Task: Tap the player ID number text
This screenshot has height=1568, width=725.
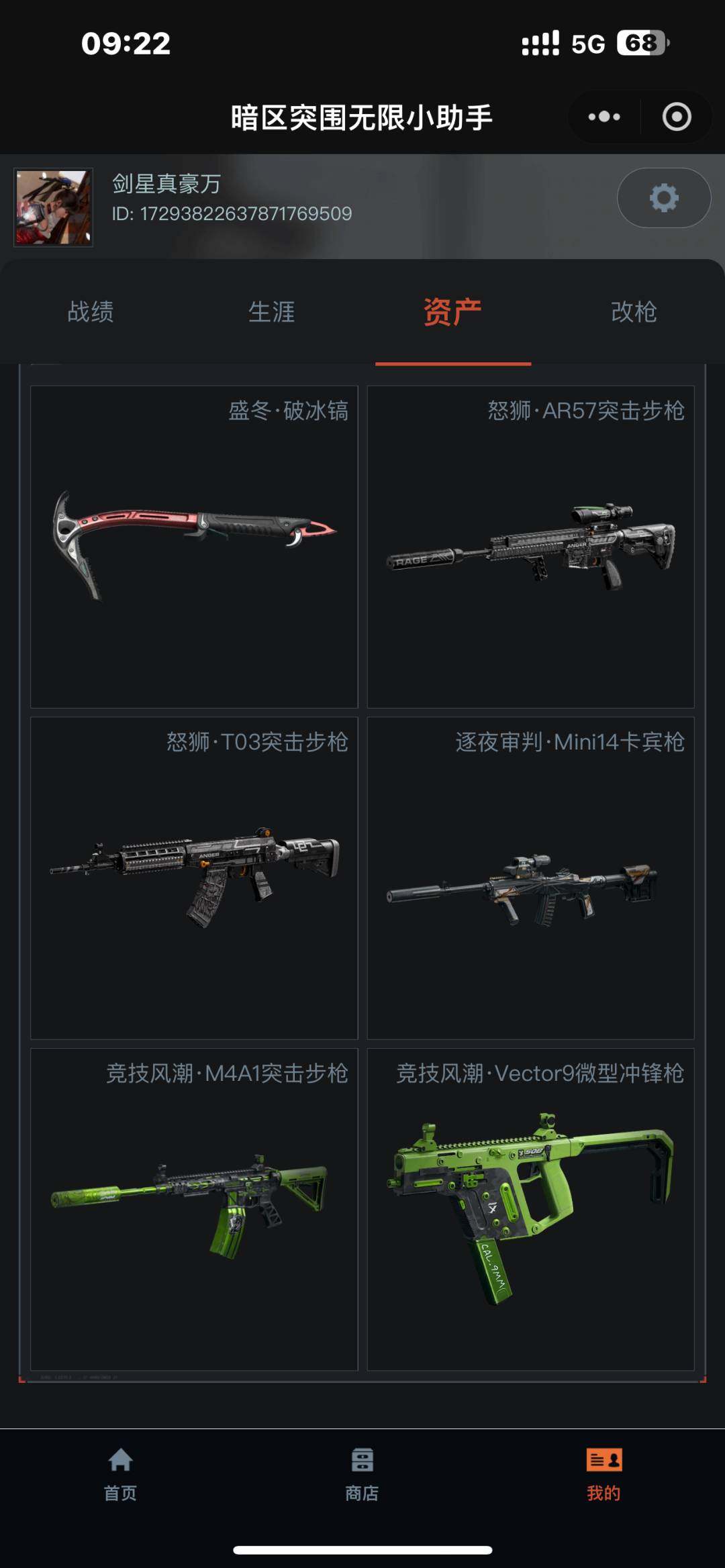Action: [x=232, y=214]
